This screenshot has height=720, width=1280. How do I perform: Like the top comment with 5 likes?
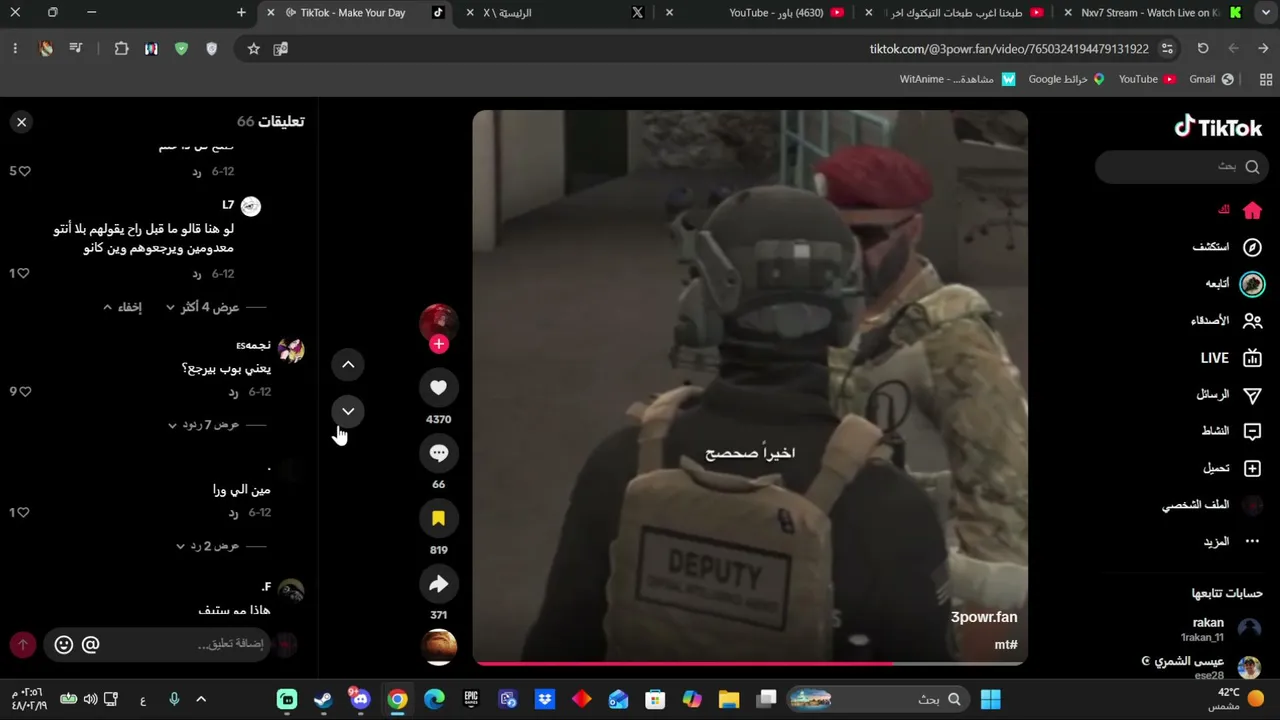point(24,171)
